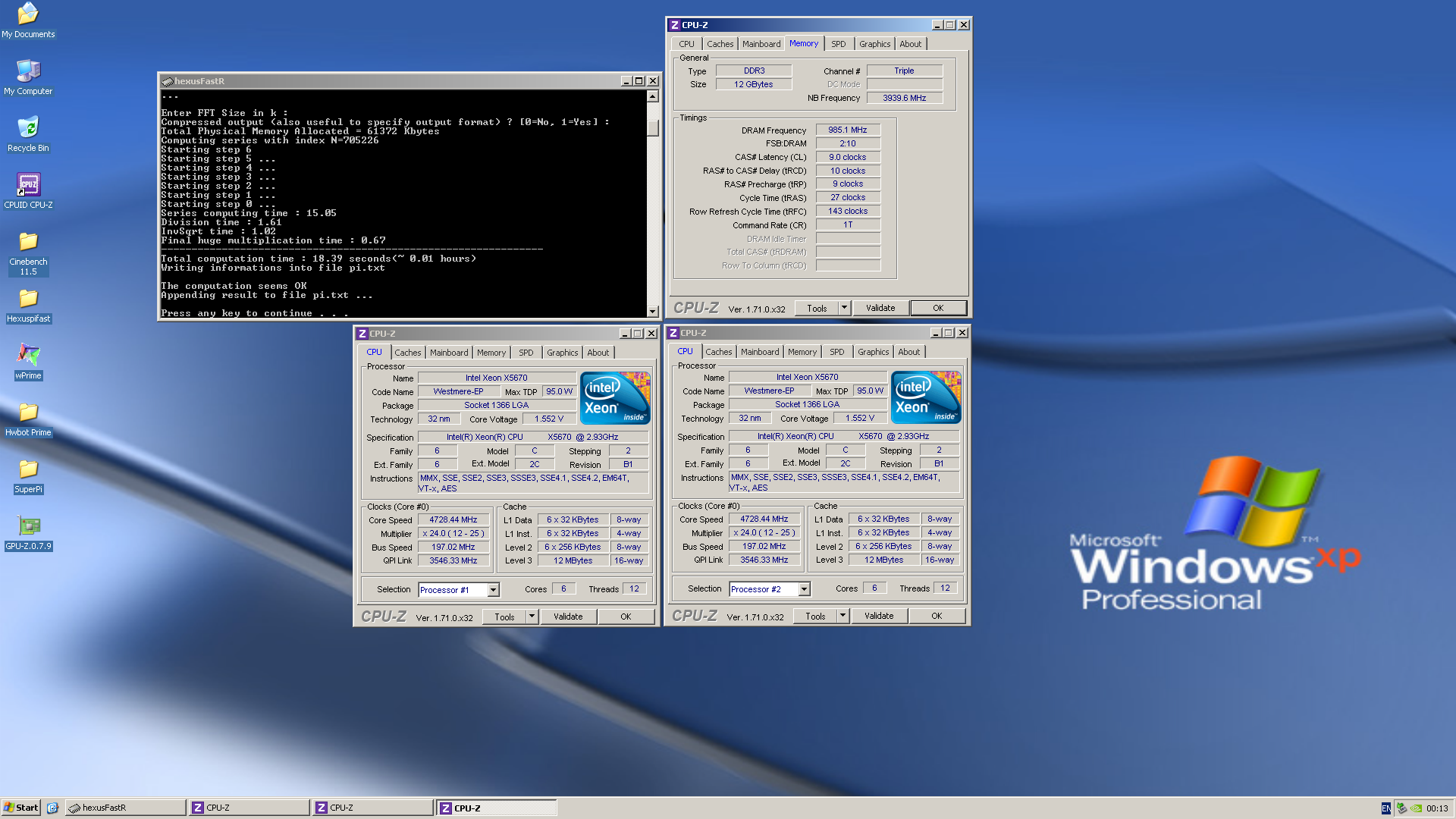Screen dimensions: 1456x819
Task: Open SuperPi folder icon
Action: pos(28,476)
